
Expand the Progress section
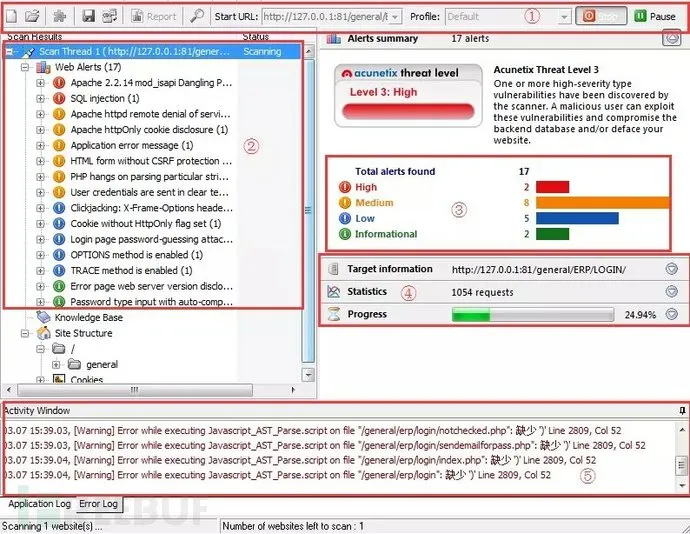pos(672,314)
